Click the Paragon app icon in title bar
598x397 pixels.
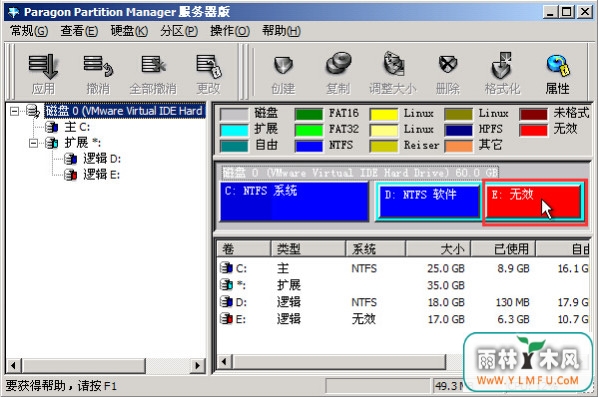[14, 12]
